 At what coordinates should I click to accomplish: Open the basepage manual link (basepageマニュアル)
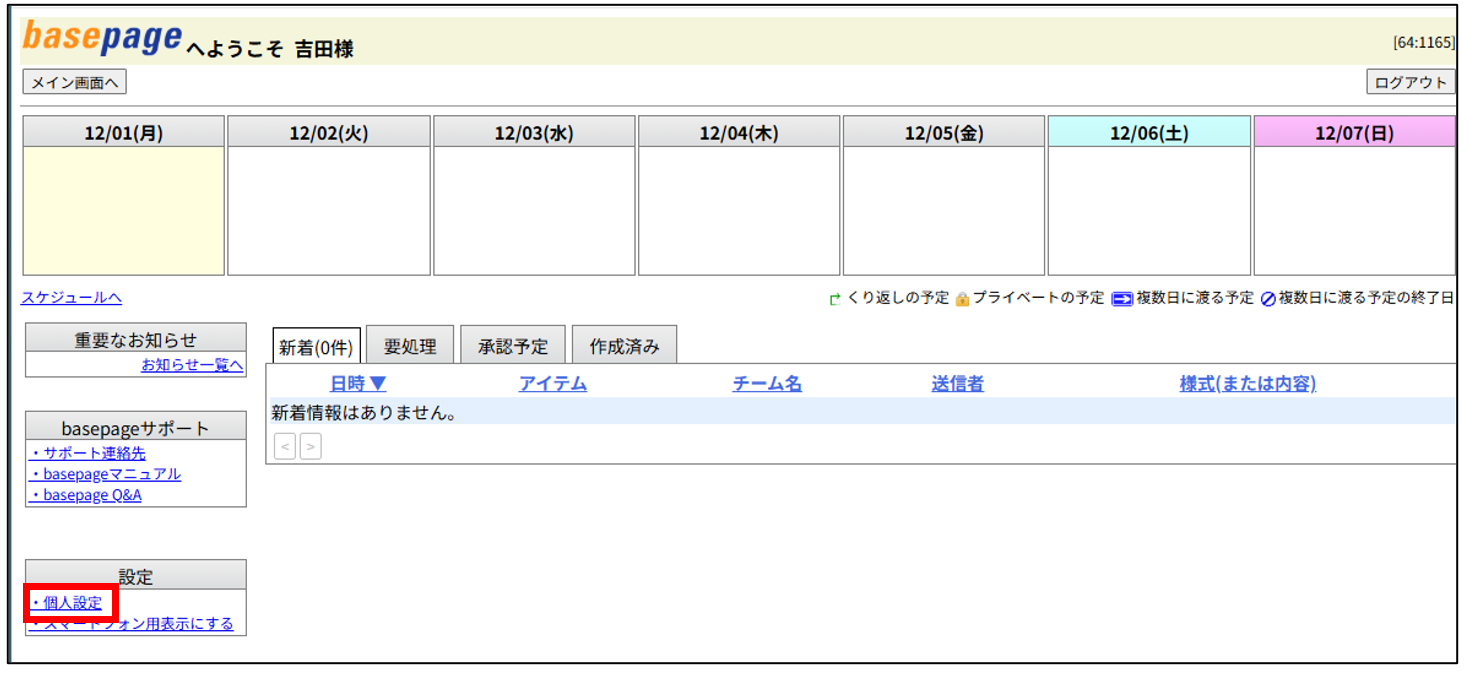(x=105, y=474)
